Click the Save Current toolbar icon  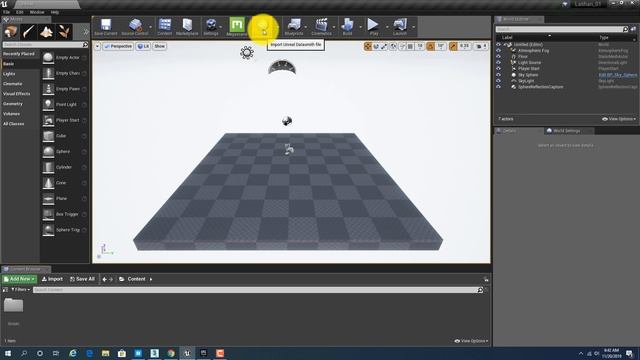coord(105,27)
